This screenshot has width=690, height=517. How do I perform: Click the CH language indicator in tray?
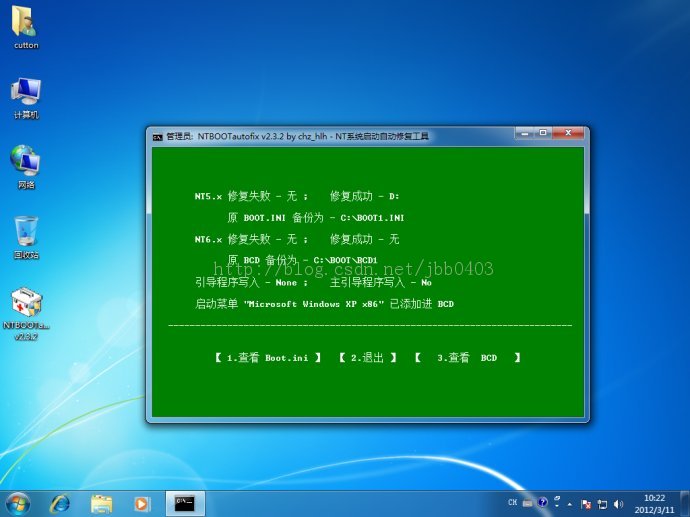(512, 502)
